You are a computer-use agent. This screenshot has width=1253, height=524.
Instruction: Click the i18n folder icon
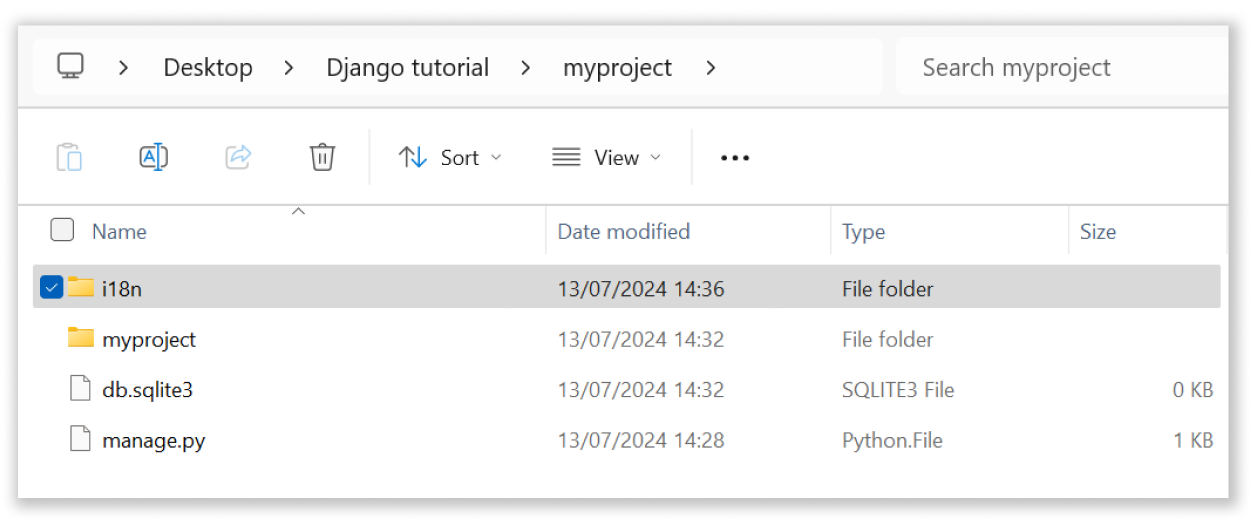pos(81,288)
